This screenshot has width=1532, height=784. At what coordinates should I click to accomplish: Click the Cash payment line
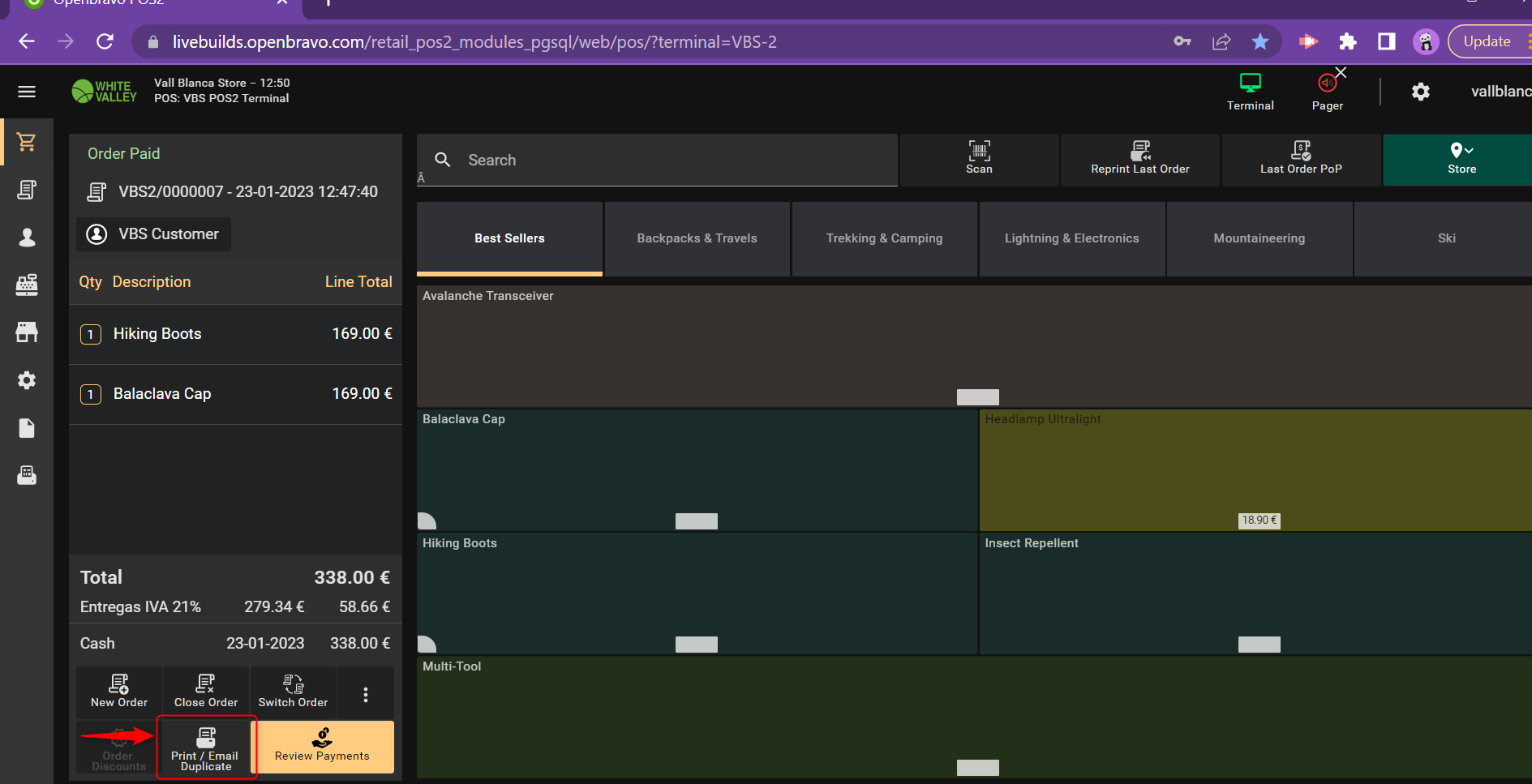(x=235, y=644)
